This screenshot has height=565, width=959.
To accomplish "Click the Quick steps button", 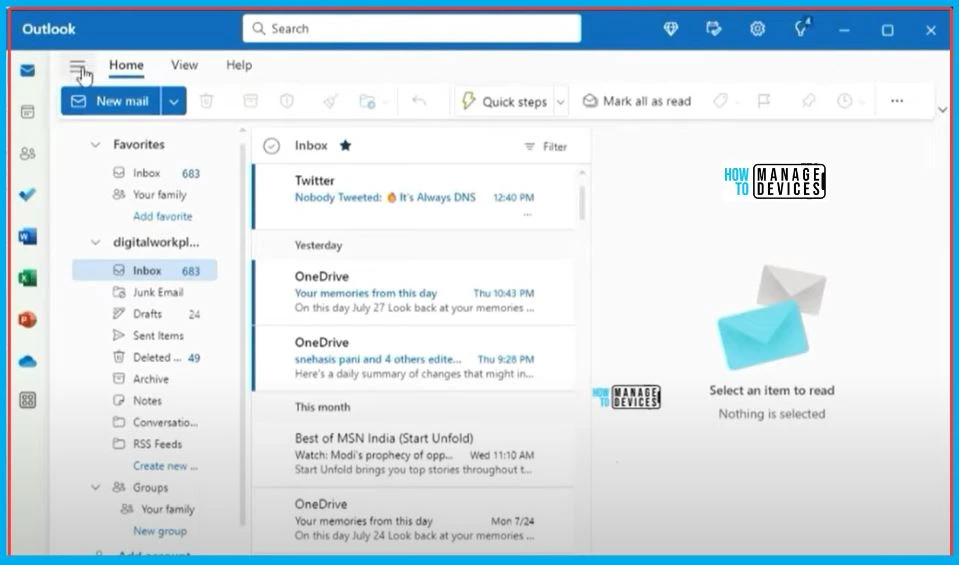I will click(x=505, y=102).
